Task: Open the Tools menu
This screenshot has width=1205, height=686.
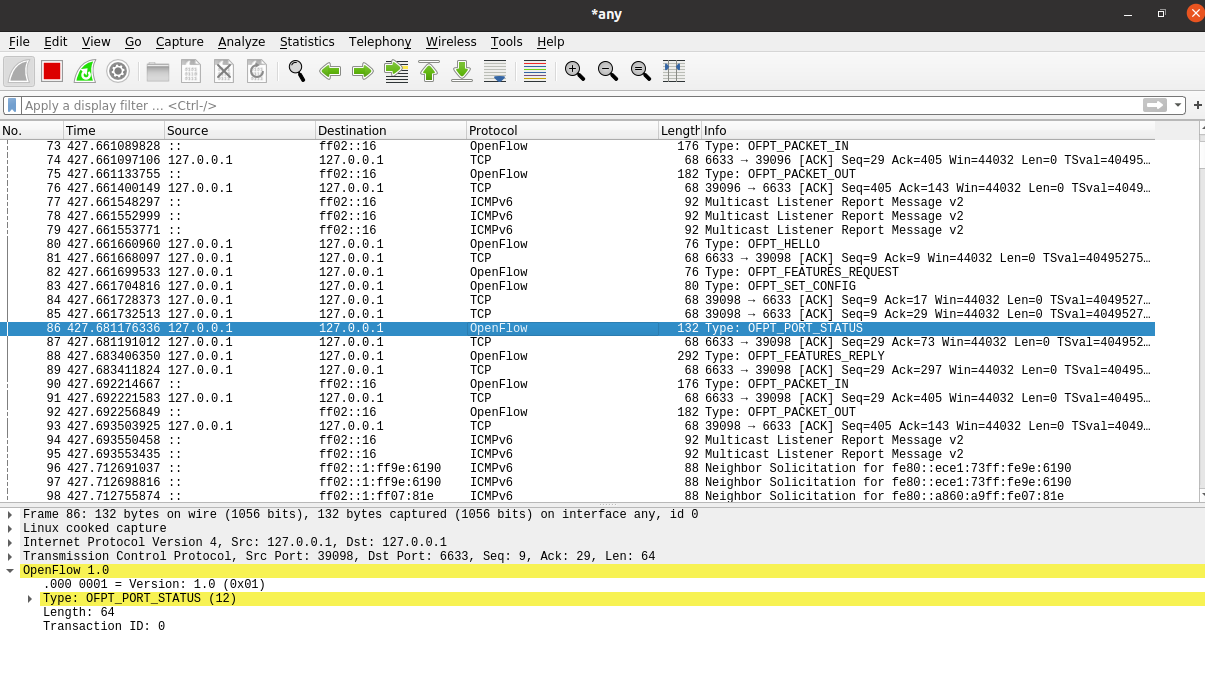Action: [x=507, y=42]
